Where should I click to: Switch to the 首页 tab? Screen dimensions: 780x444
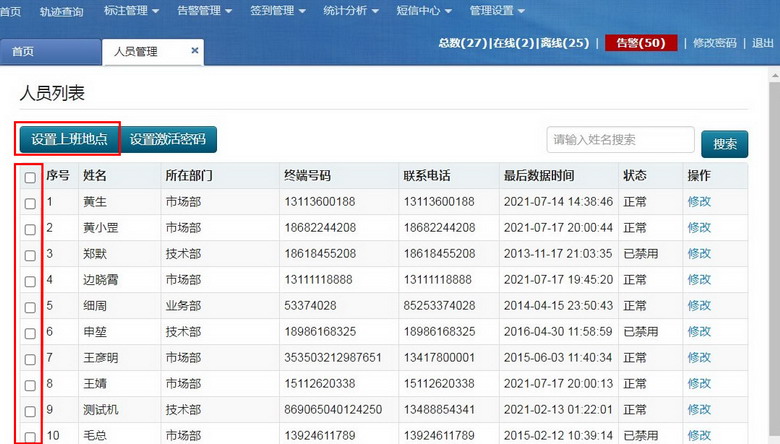tap(51, 52)
